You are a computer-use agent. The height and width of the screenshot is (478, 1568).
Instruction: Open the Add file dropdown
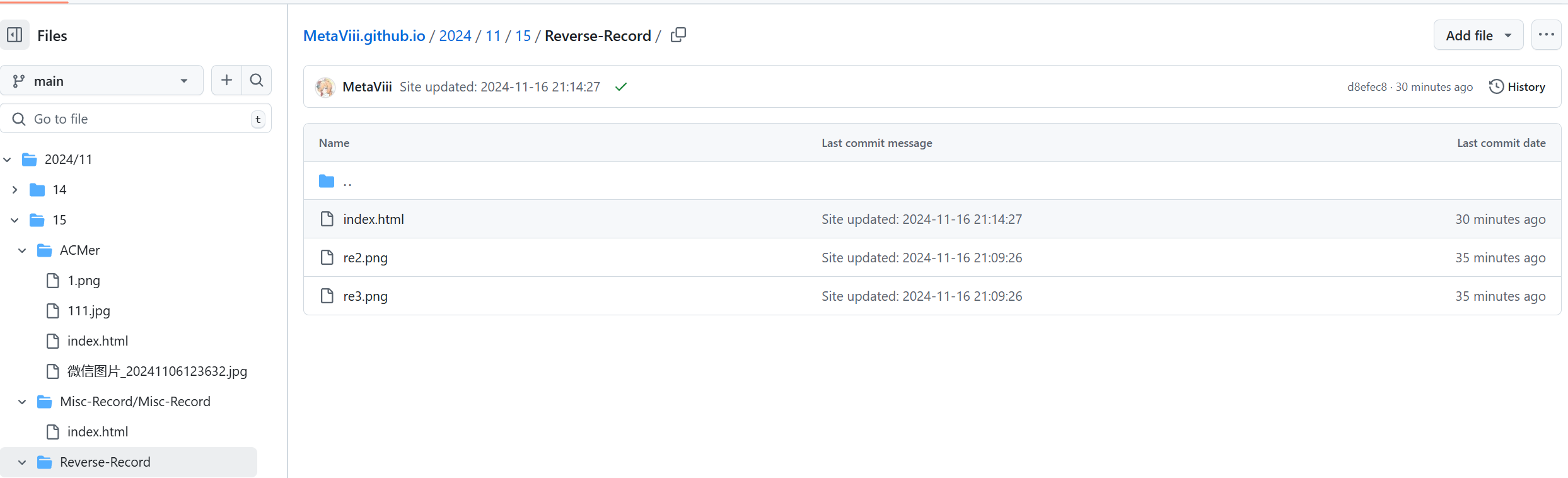click(1478, 35)
